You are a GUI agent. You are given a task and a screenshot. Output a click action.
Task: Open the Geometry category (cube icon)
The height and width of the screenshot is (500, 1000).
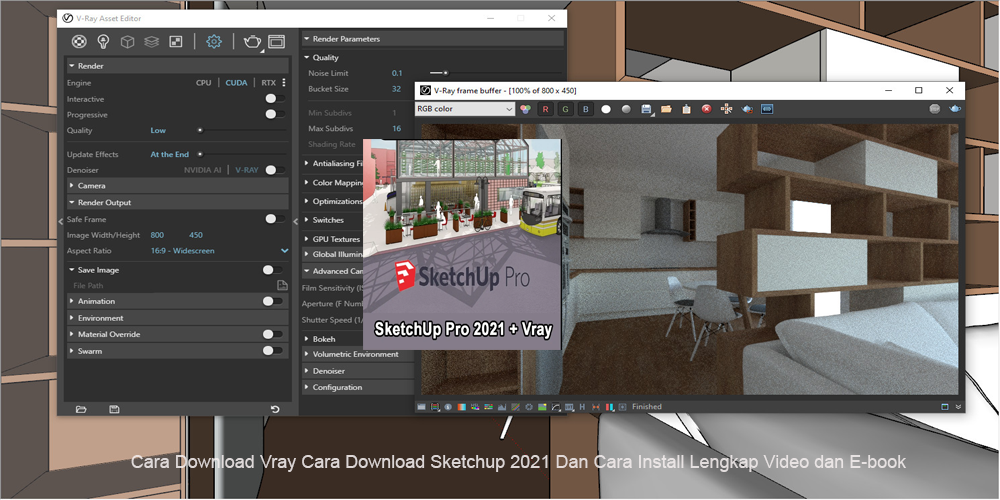coord(128,41)
